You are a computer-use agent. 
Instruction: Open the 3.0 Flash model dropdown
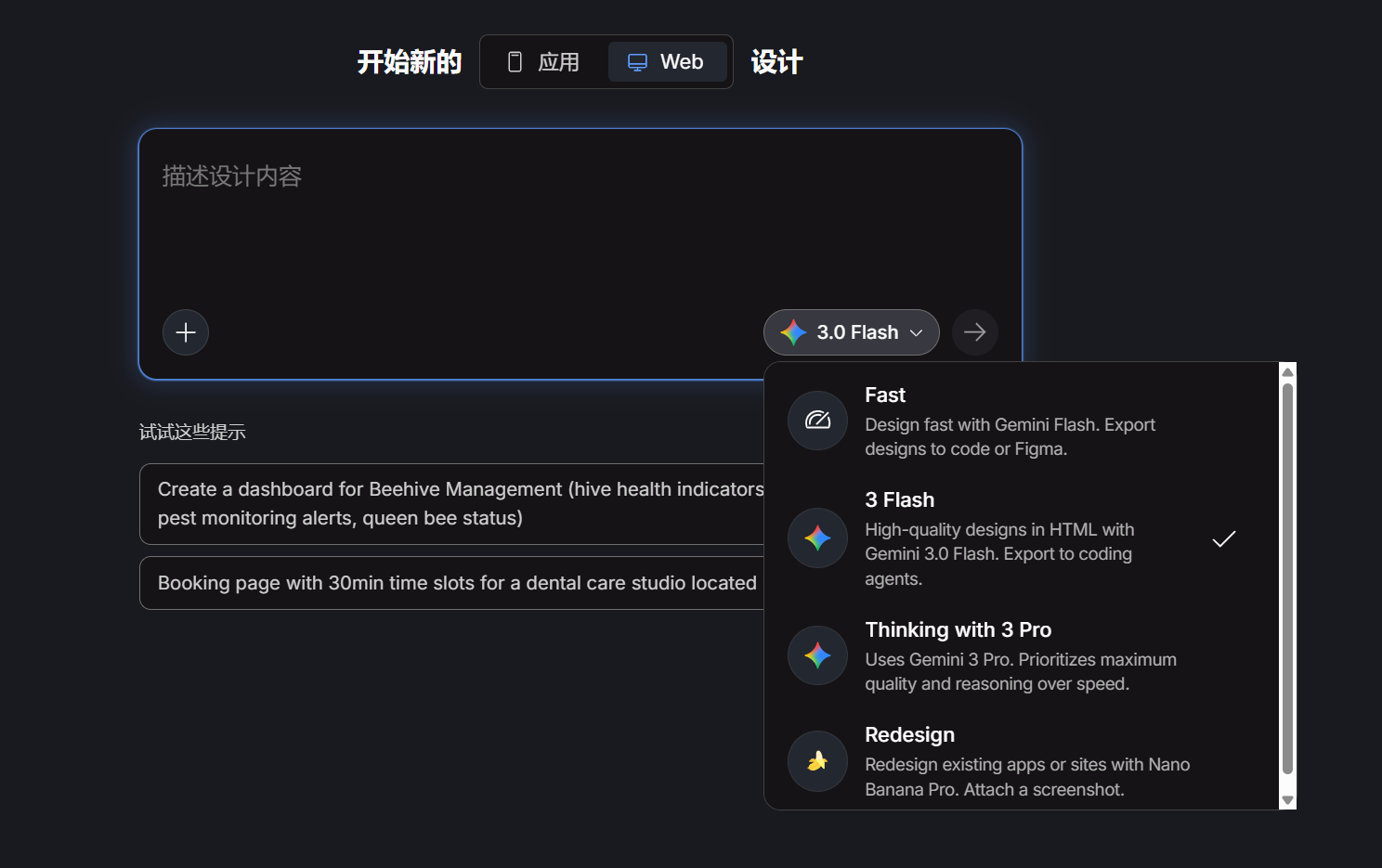851,332
